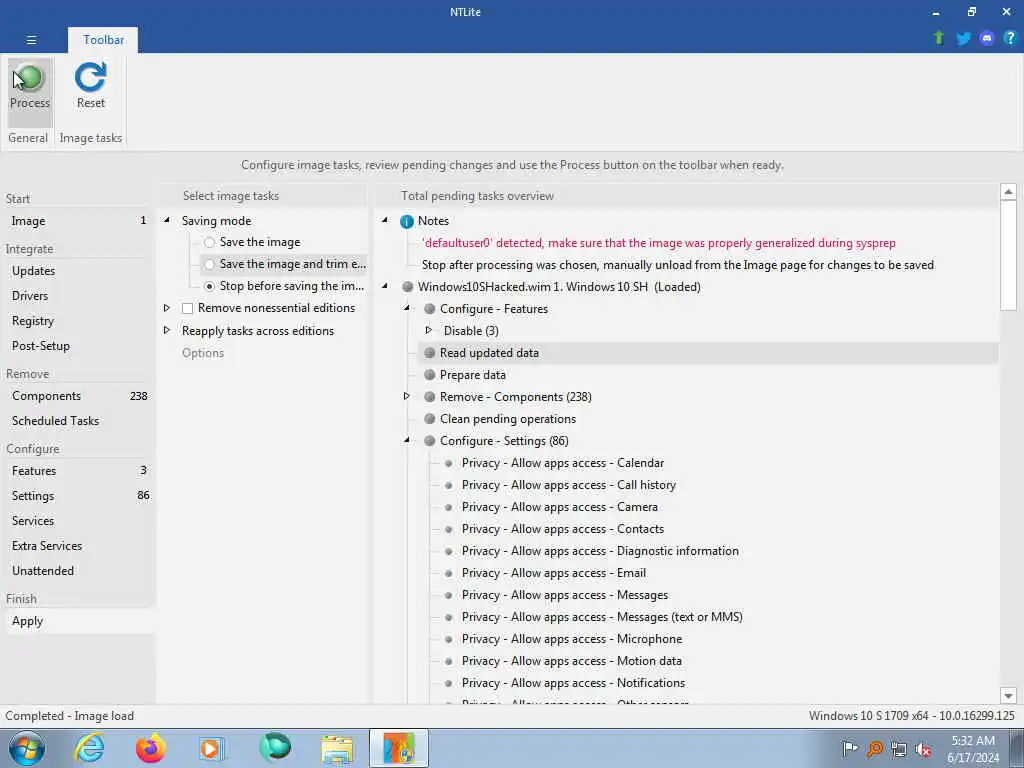Open the Services sidebar page
The width and height of the screenshot is (1024, 768).
(78, 520)
